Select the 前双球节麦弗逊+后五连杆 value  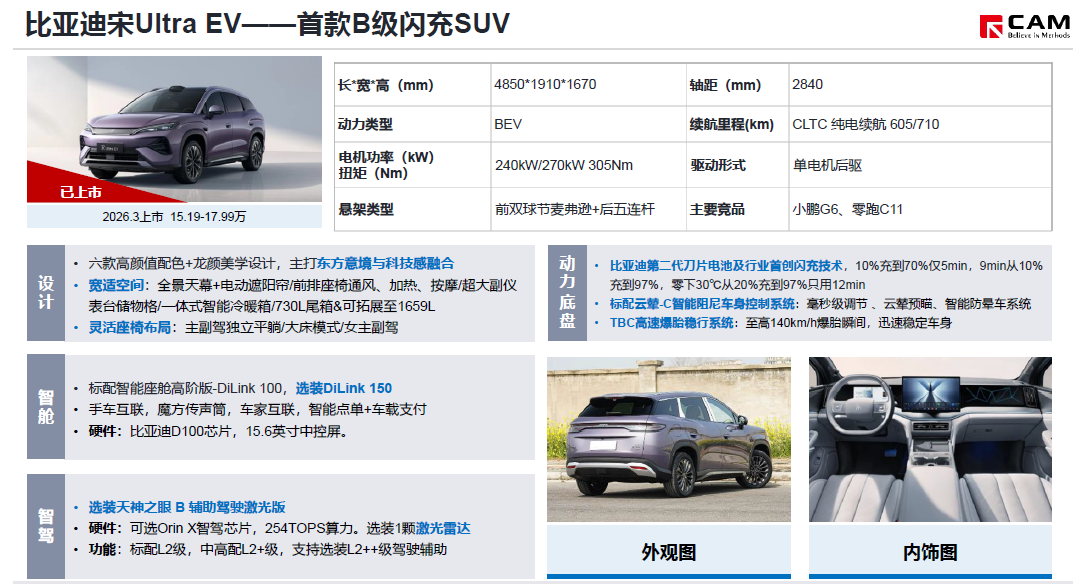(x=575, y=209)
